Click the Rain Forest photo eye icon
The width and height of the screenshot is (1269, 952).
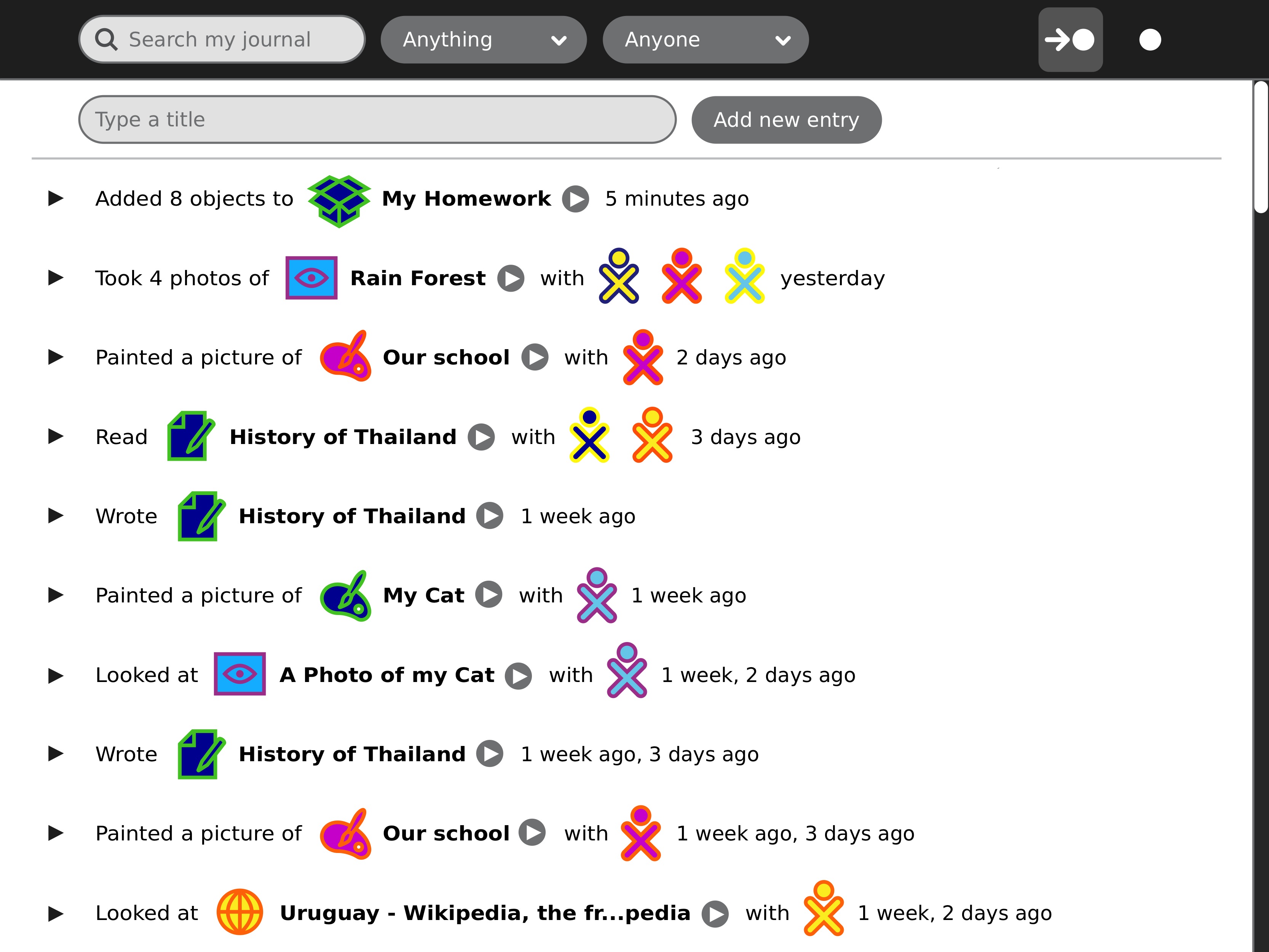click(x=311, y=278)
